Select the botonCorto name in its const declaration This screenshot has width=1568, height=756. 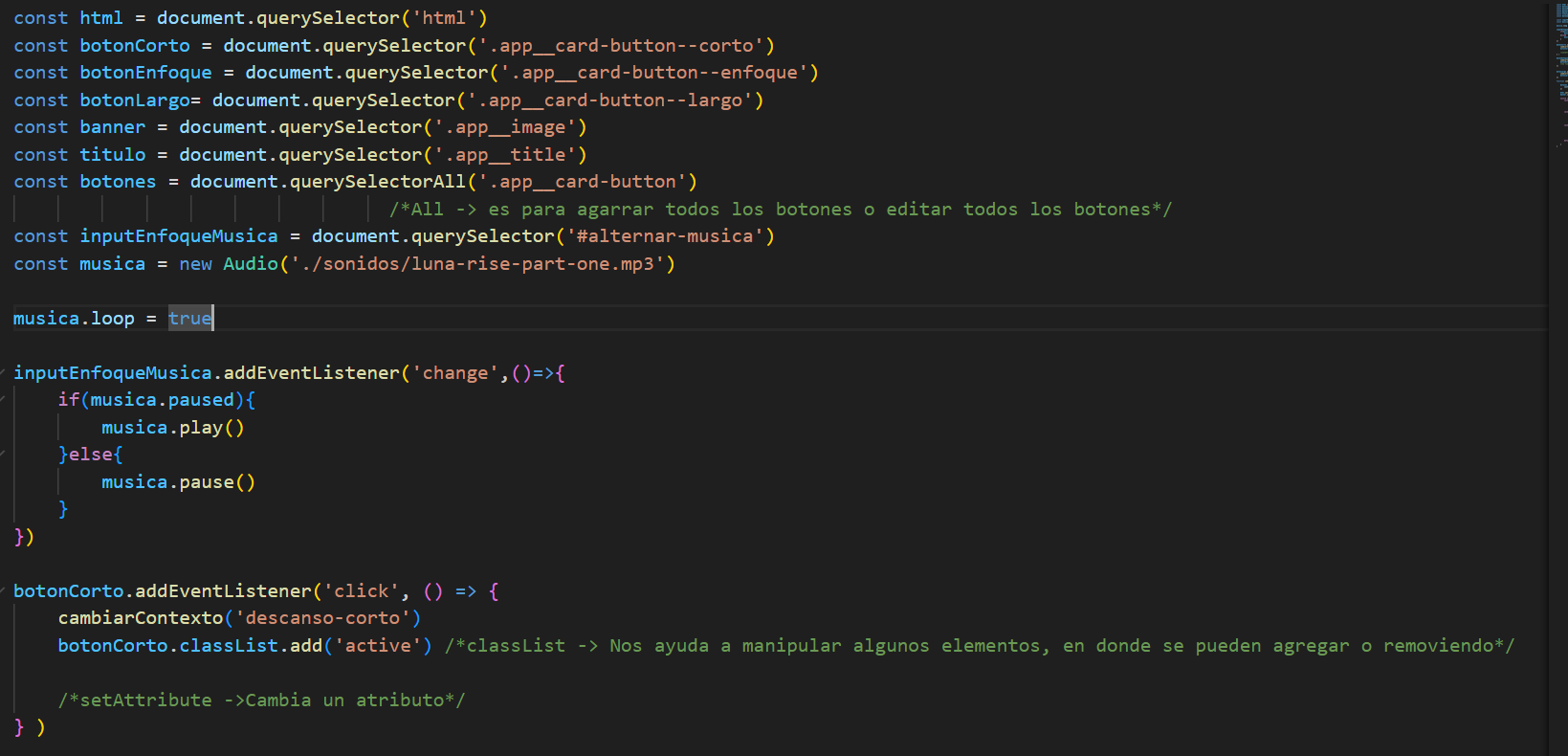click(135, 46)
